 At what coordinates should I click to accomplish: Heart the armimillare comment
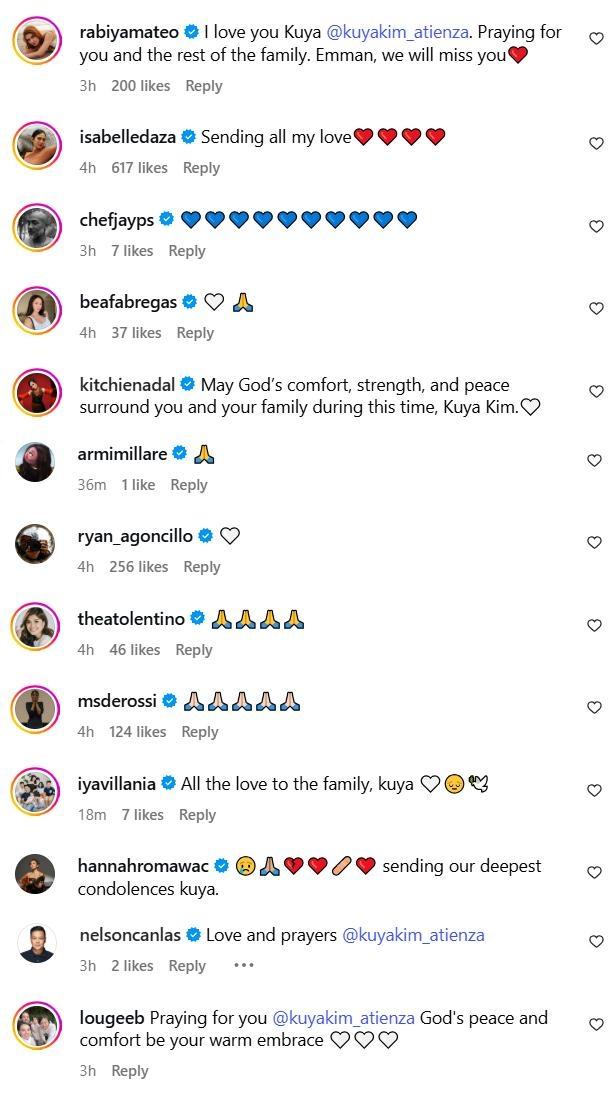(x=596, y=461)
